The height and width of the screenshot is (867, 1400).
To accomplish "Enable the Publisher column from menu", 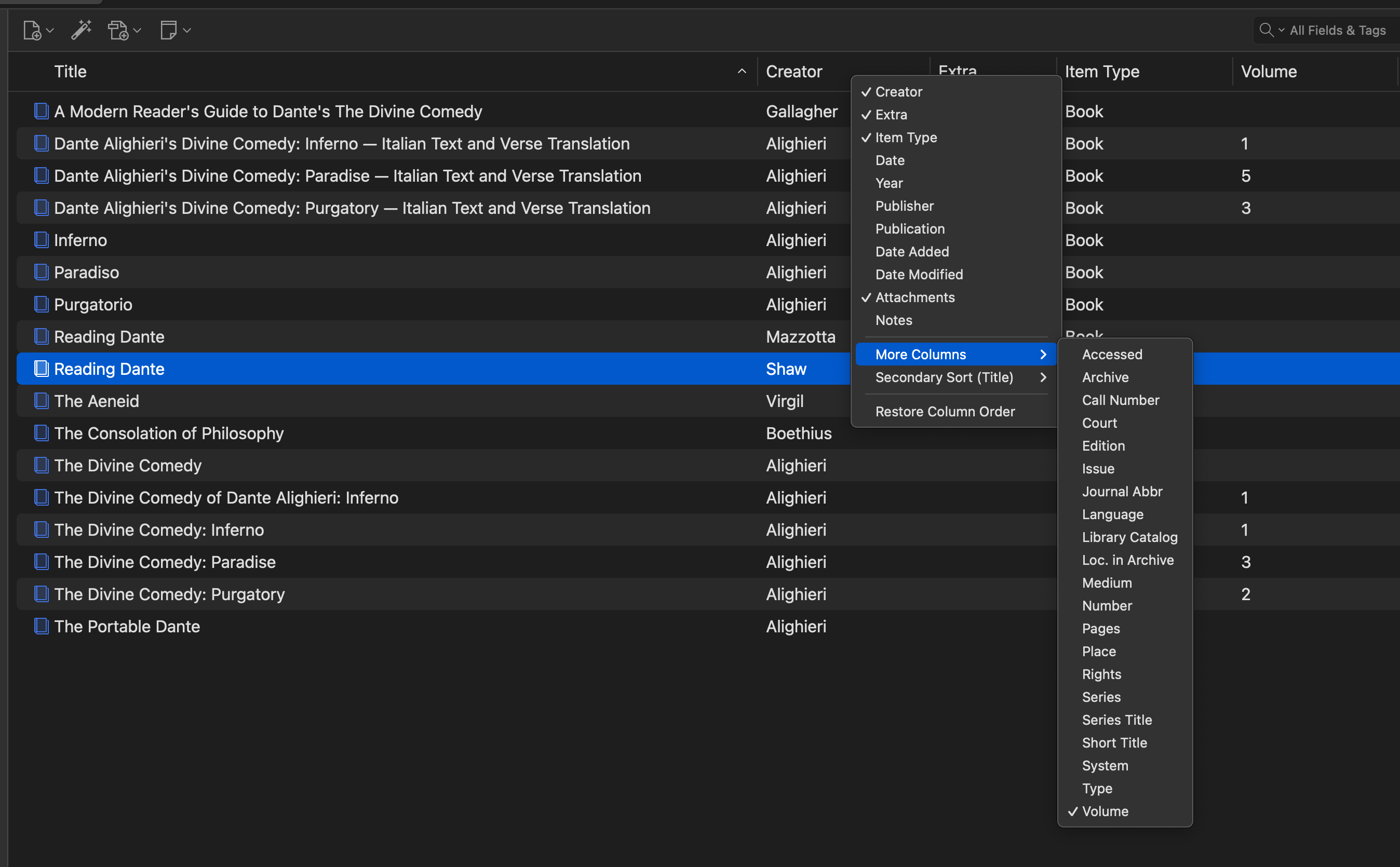I will tap(904, 206).
